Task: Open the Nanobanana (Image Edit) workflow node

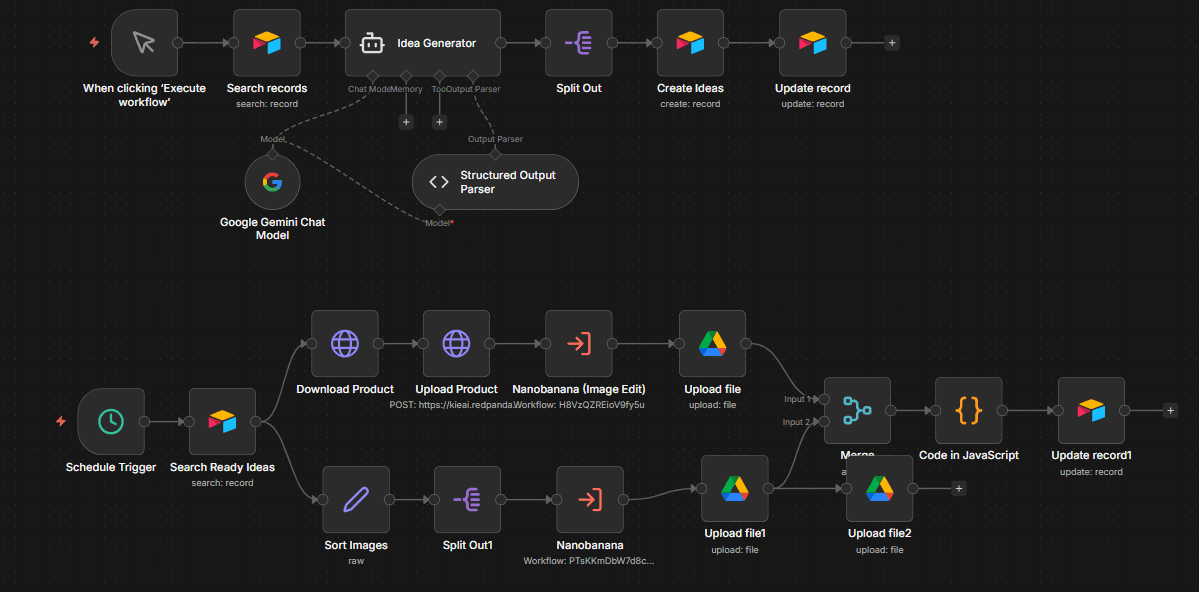Action: click(578, 343)
